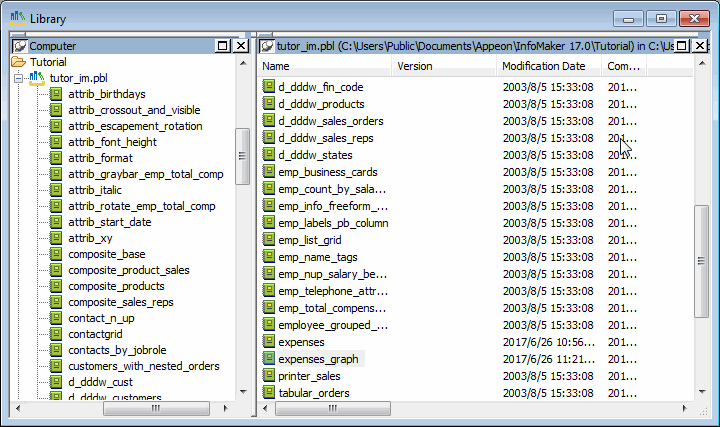Image resolution: width=720 pixels, height=427 pixels.
Task: Click the emp_name_tags report icon
Action: [269, 256]
